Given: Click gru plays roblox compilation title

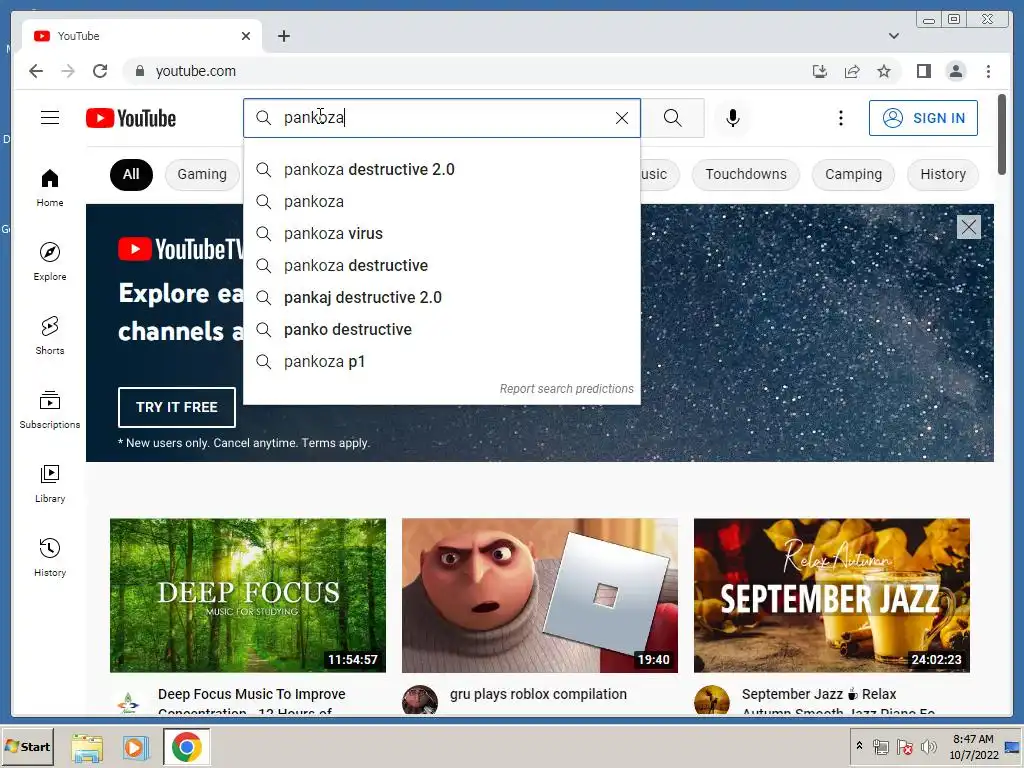Looking at the screenshot, I should point(538,694).
